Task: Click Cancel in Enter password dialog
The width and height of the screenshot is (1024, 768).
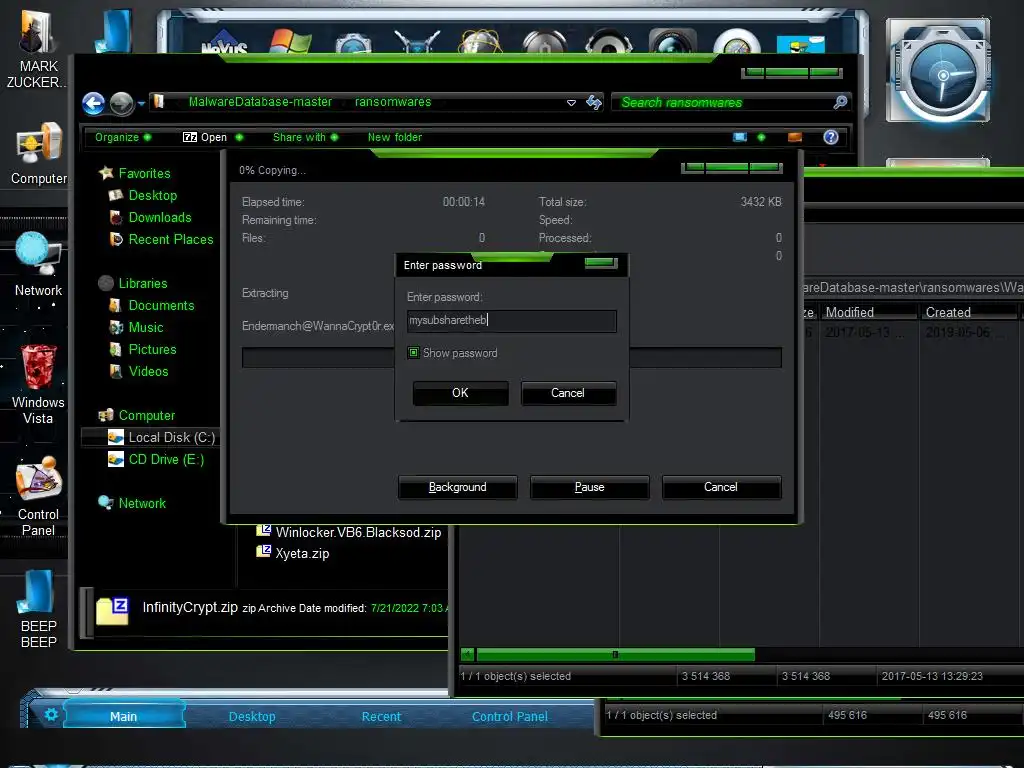Action: tap(568, 393)
